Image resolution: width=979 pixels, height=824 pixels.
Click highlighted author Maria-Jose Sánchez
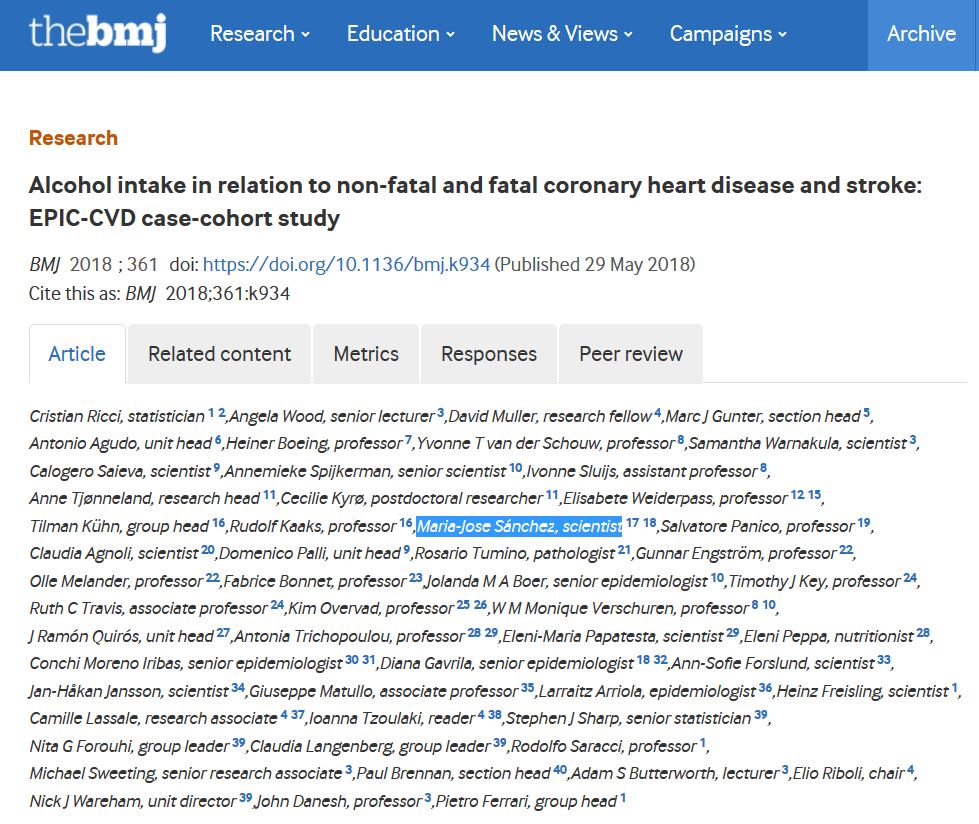click(x=519, y=526)
